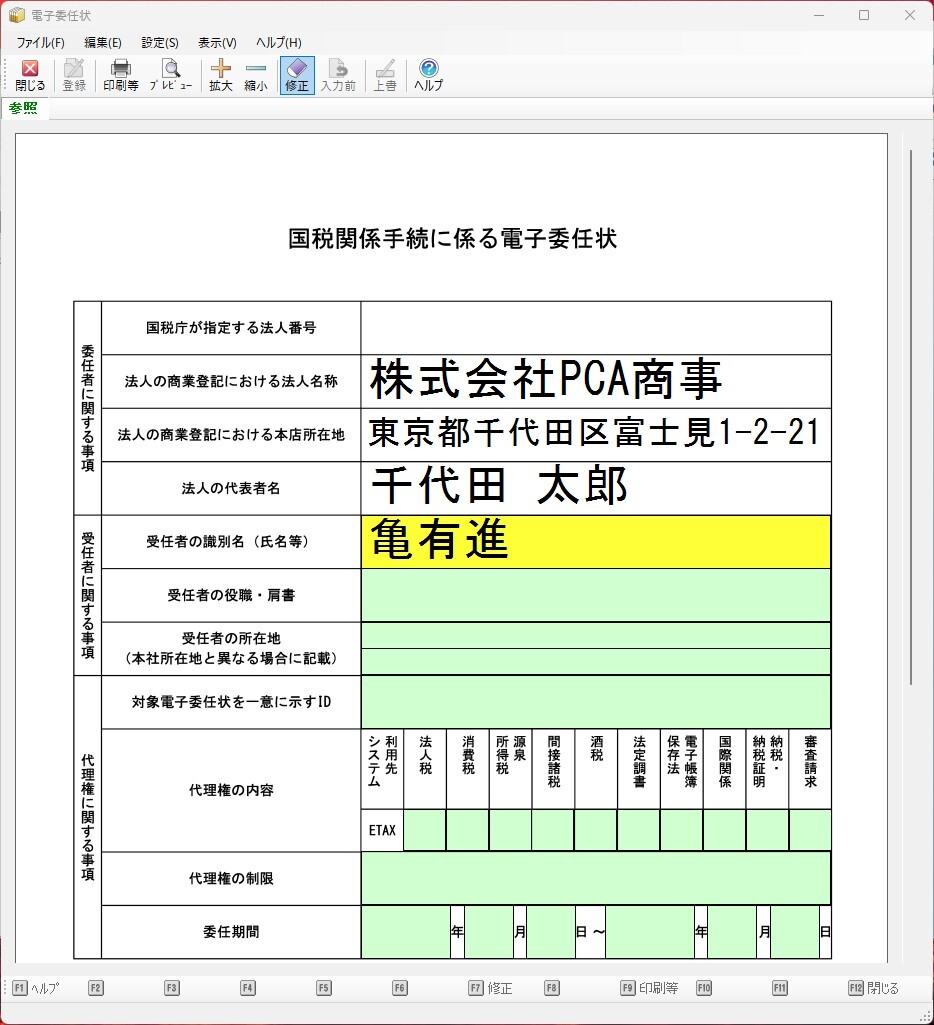The image size is (934, 1025).
Task: Click the 納税・納税証明 cell in ETAX row
Action: pos(767,830)
